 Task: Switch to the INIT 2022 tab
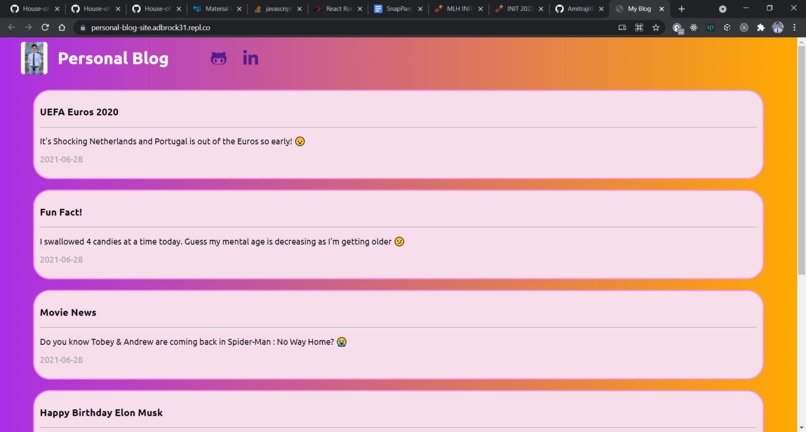click(x=517, y=9)
